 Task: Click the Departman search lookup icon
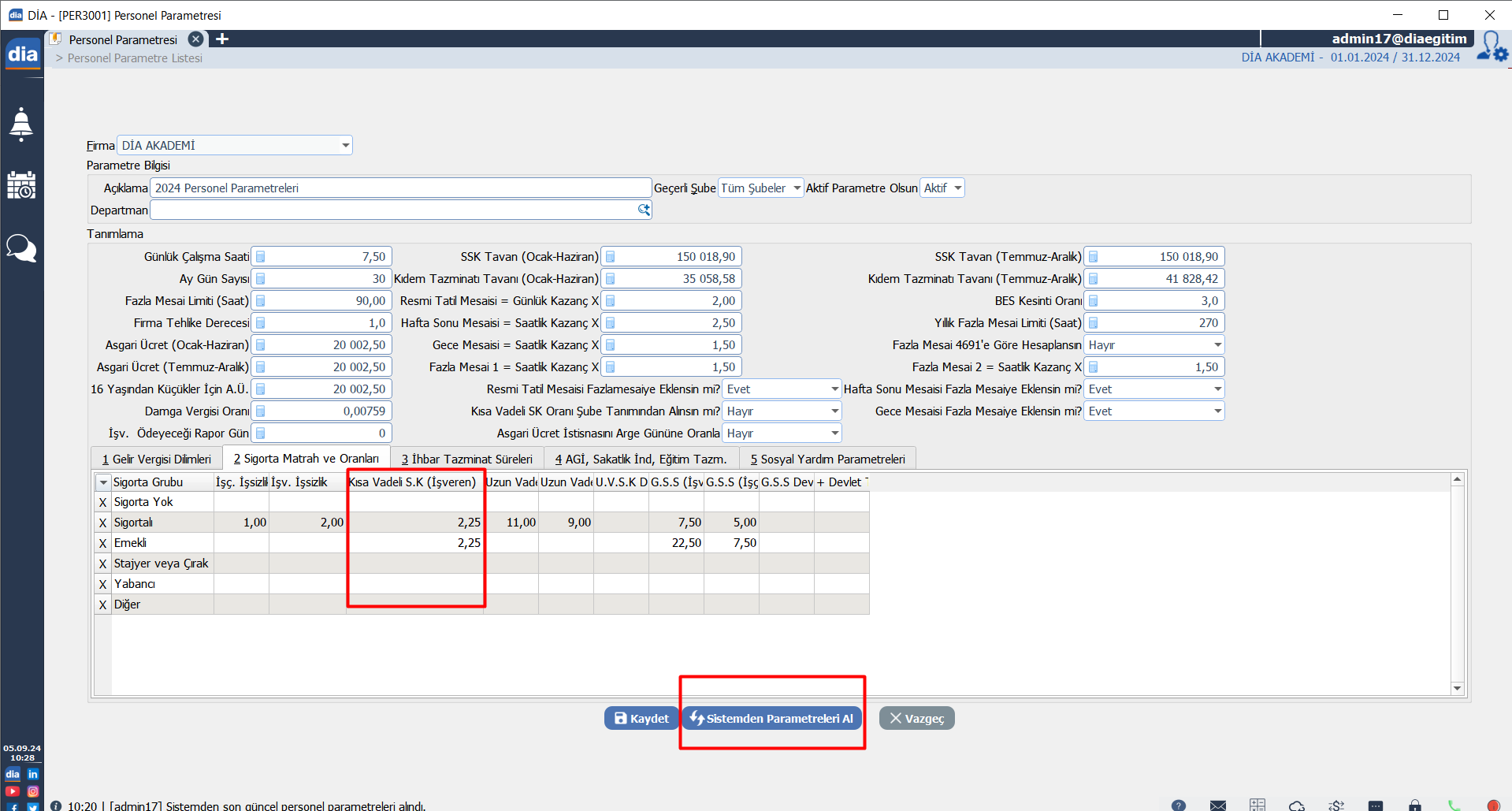(x=644, y=210)
